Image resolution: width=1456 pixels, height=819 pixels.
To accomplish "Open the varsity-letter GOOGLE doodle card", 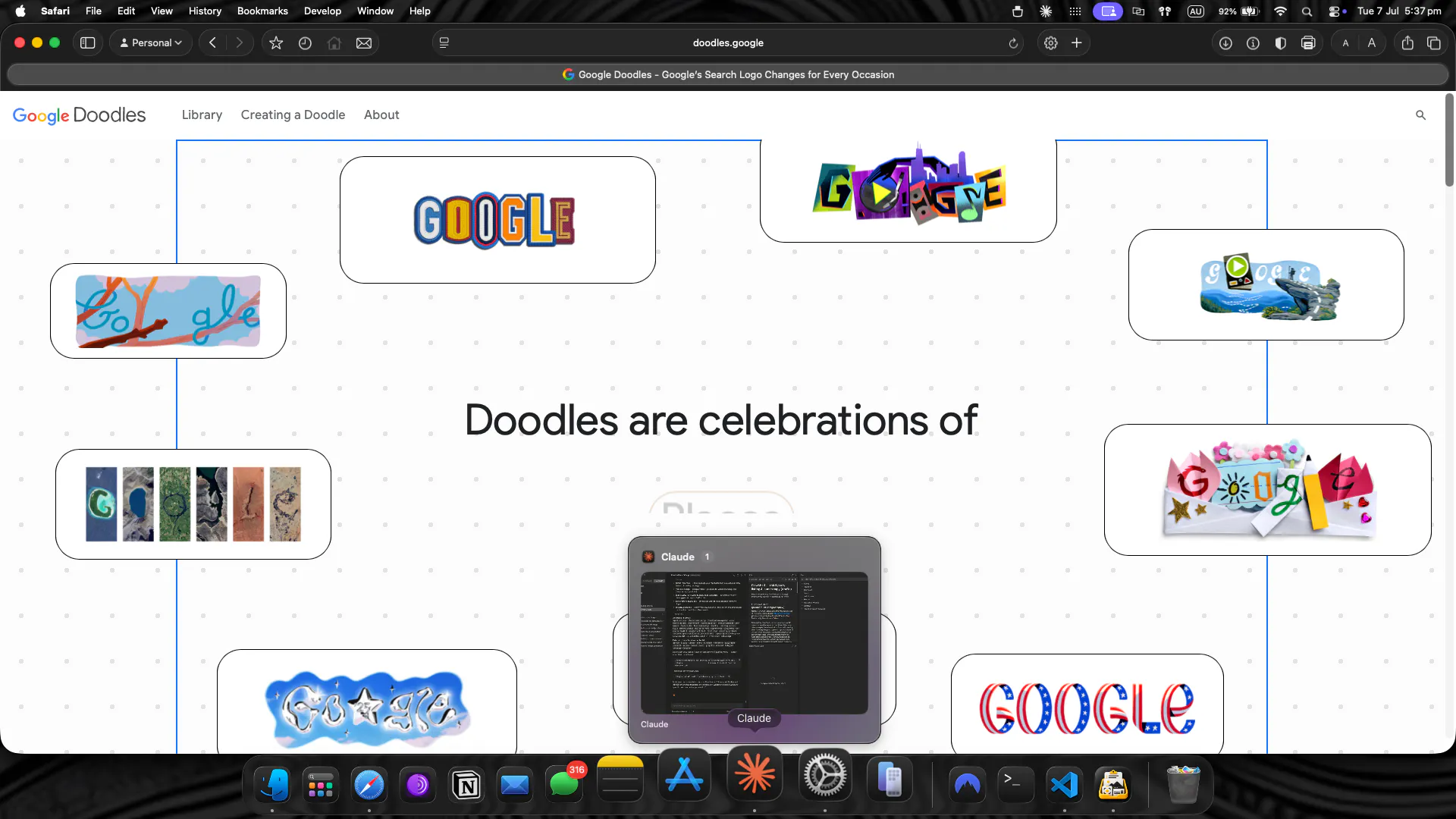I will coord(497,220).
